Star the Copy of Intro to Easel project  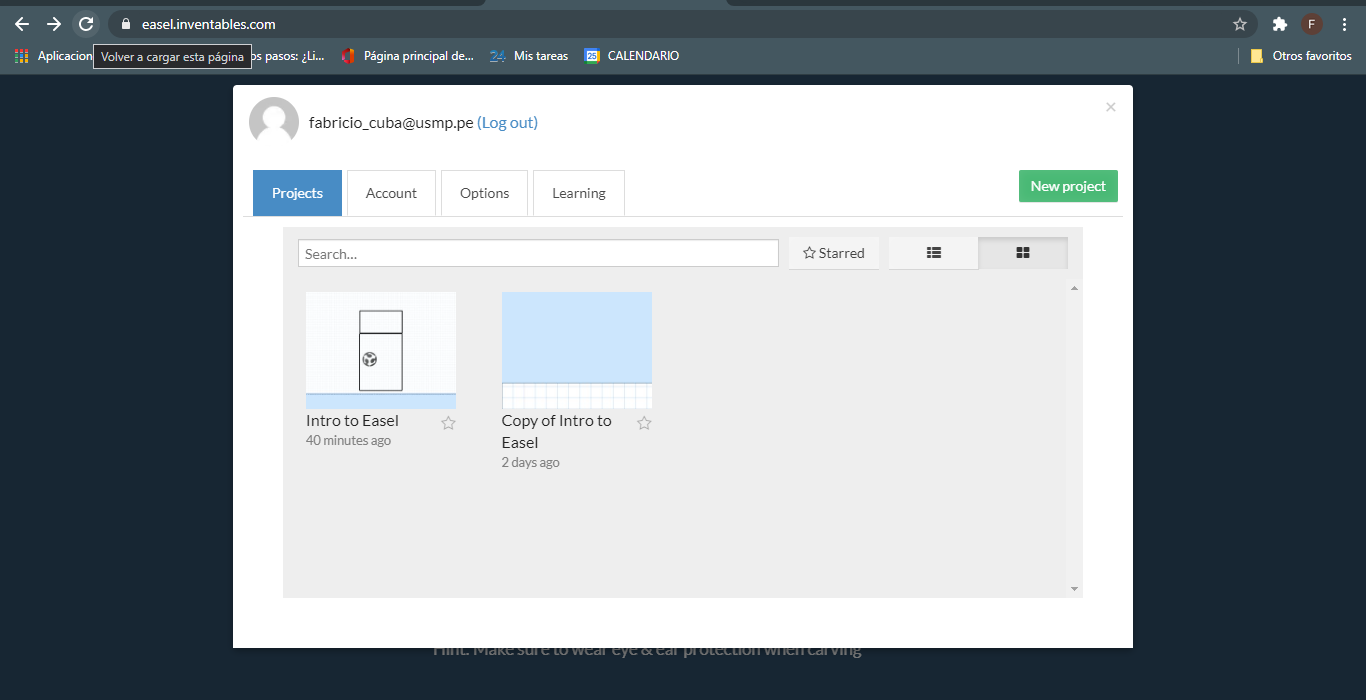coord(644,423)
